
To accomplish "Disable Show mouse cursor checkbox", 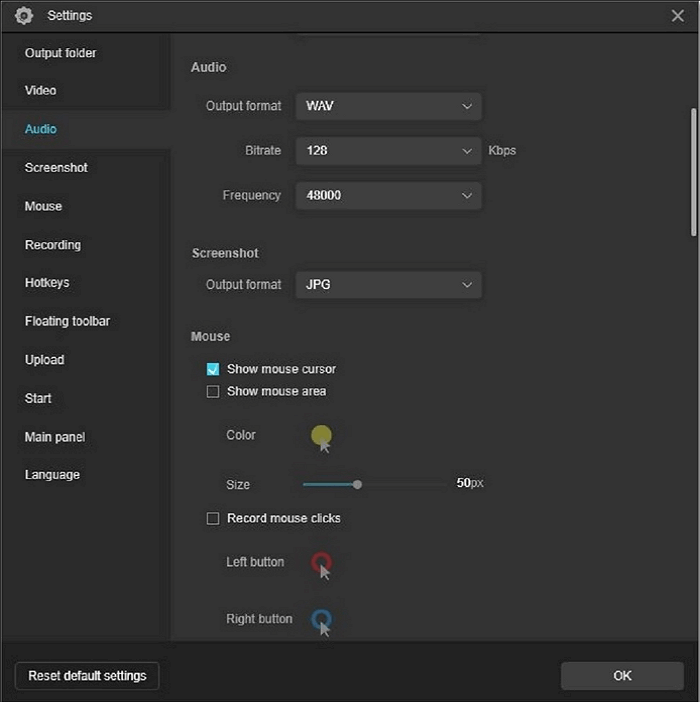I will (213, 369).
